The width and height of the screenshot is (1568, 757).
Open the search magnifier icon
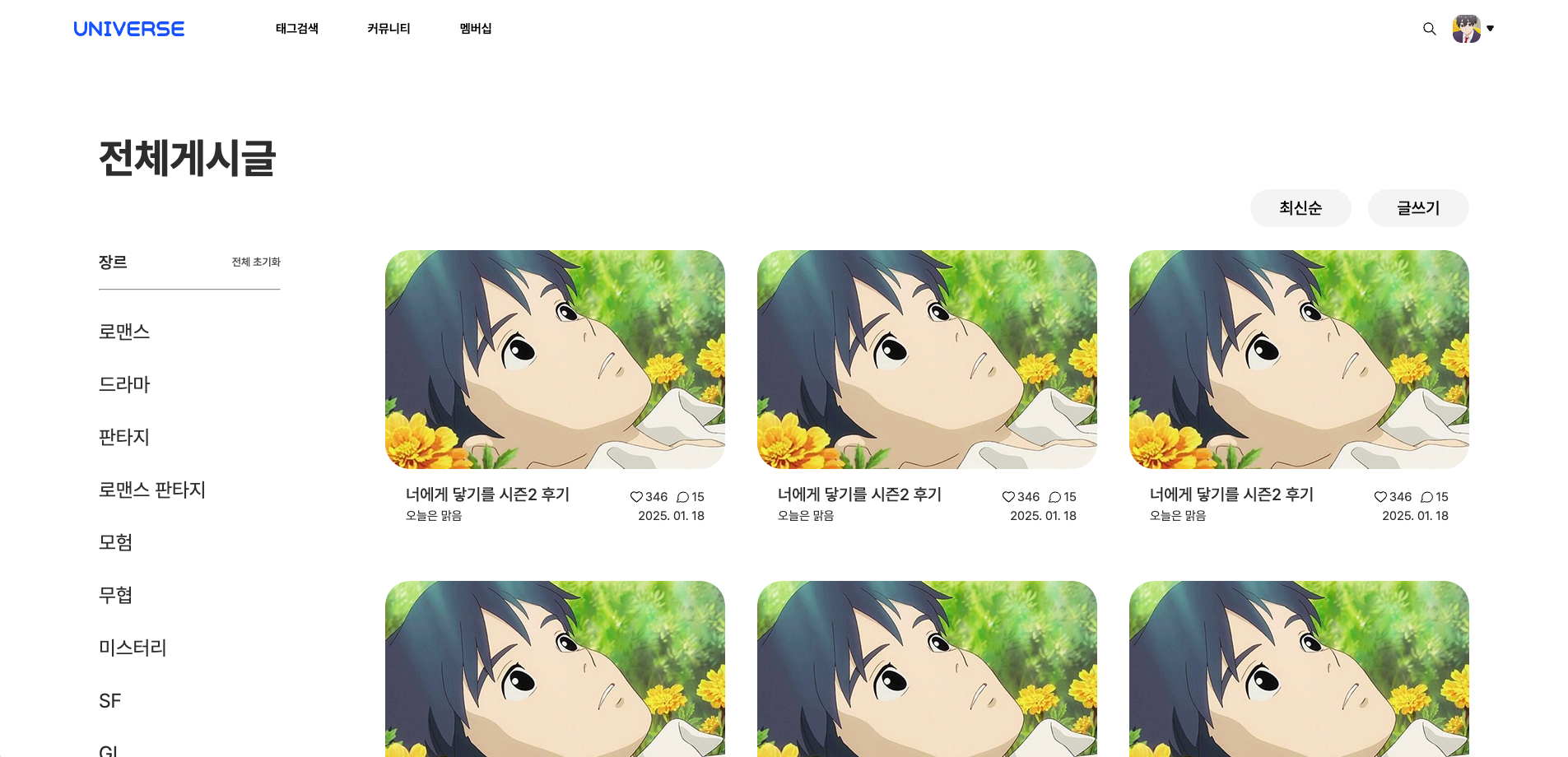[1429, 29]
